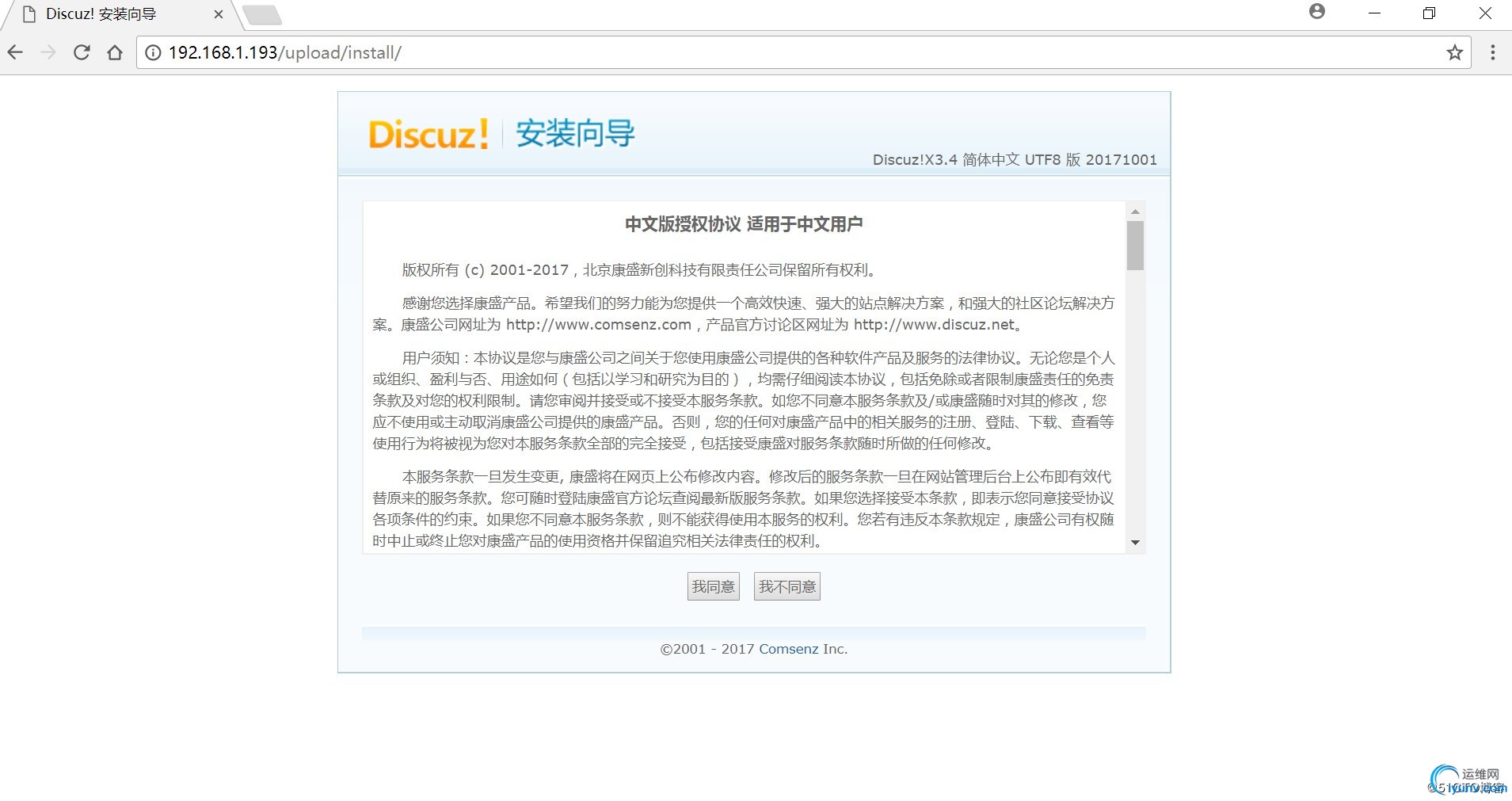The height and width of the screenshot is (801, 1512).
Task: Click the browser Forward arrow
Action: pyautogui.click(x=48, y=52)
